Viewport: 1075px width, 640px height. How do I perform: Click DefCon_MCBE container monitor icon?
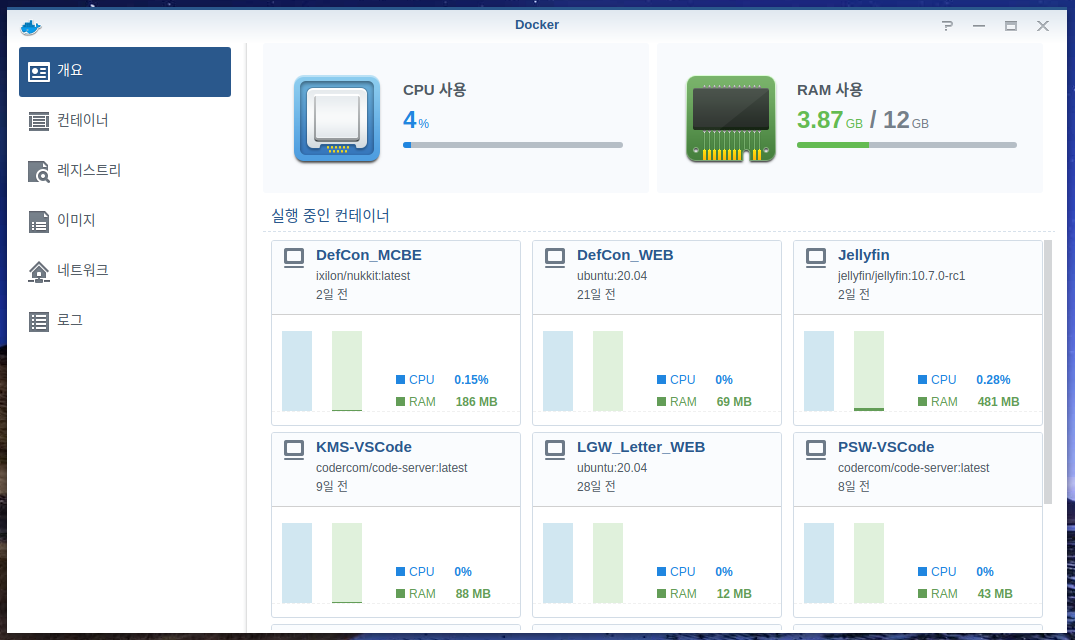tap(294, 258)
